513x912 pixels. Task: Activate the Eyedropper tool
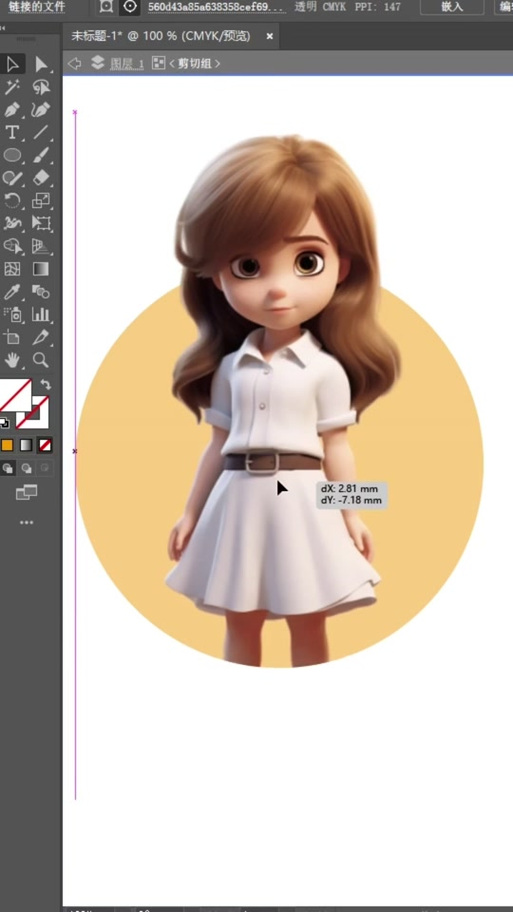click(12, 291)
